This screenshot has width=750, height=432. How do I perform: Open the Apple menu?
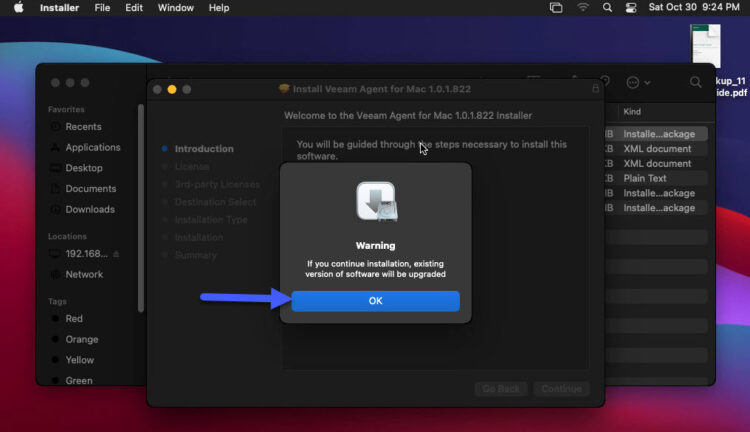18,8
